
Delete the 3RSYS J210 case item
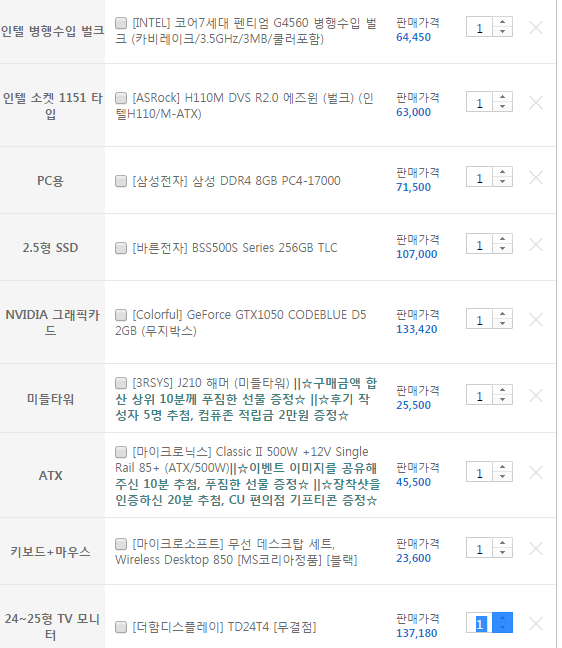tap(536, 396)
